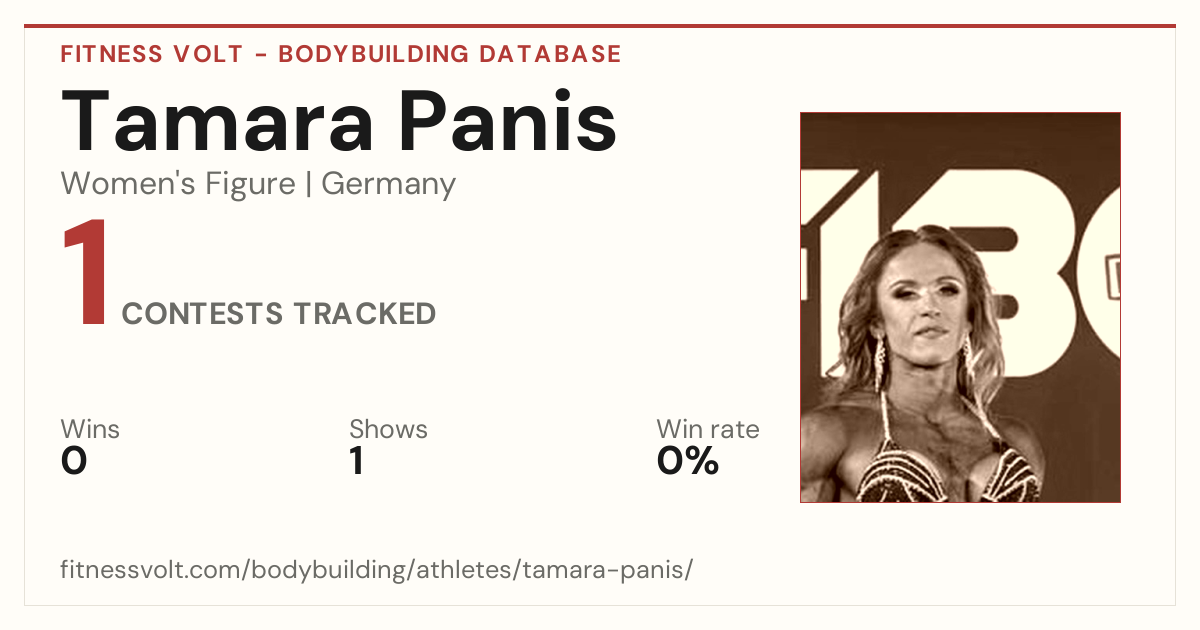The height and width of the screenshot is (630, 1200).
Task: Click the Shows value 1
Action: tap(356, 461)
